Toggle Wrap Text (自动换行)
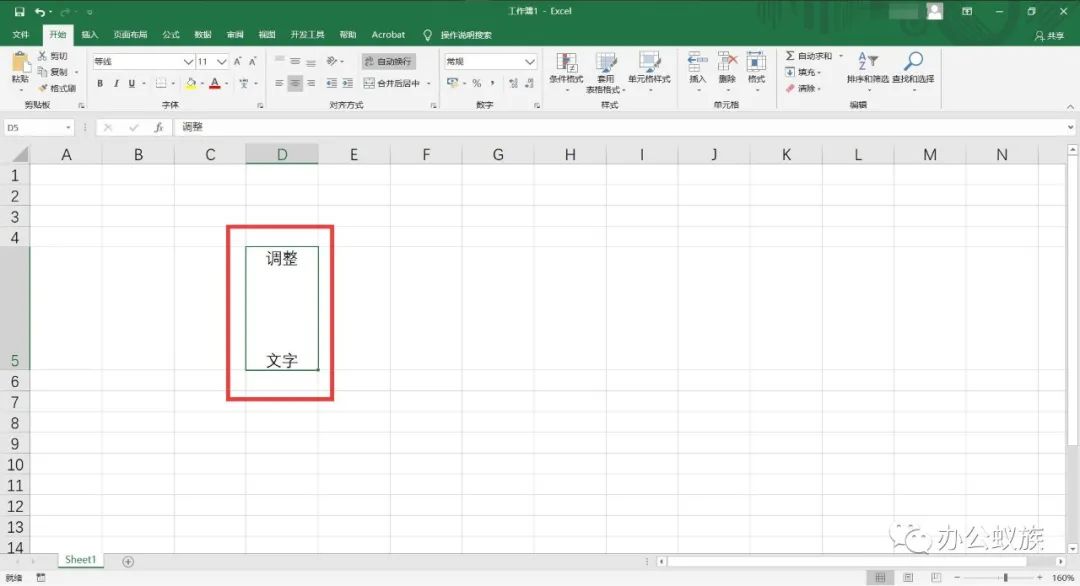1080x586 pixels. (x=388, y=61)
